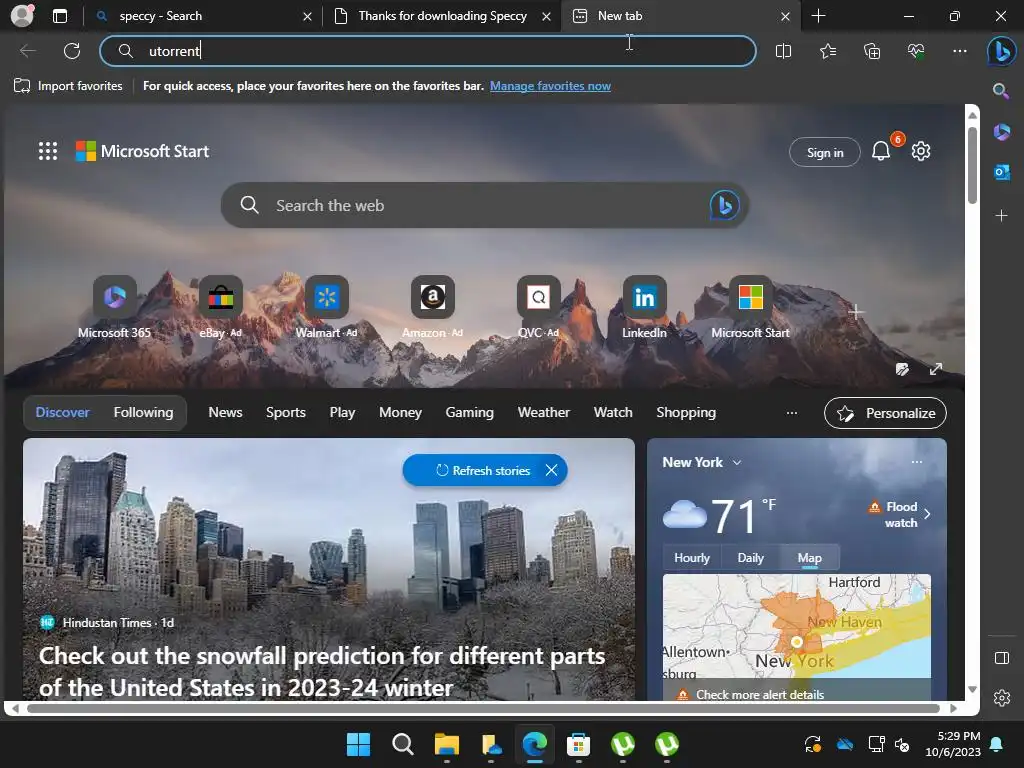Screen dimensions: 1024x768
Task: Click the edit background image icon
Action: coord(902,370)
